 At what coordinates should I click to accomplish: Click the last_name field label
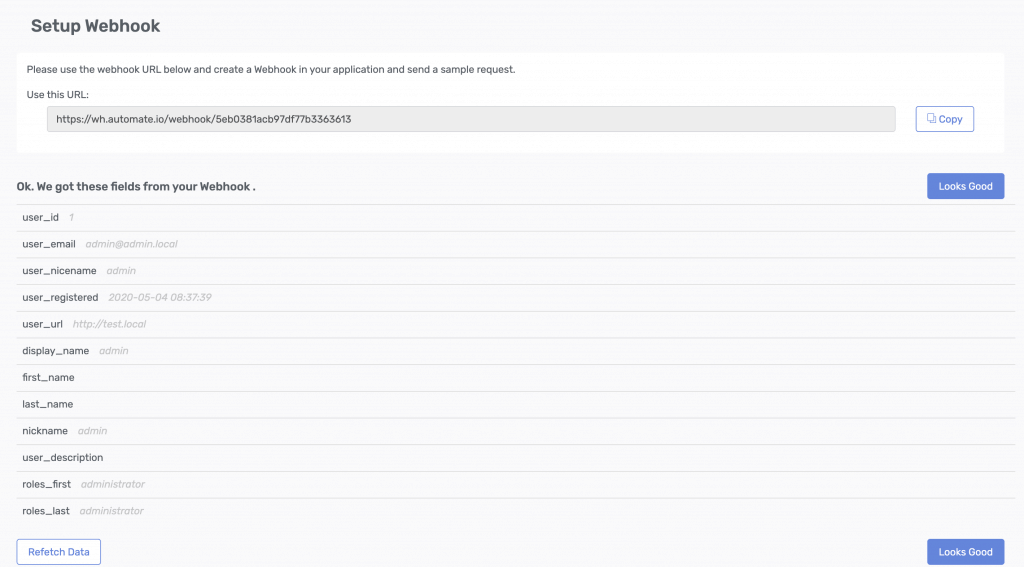click(x=48, y=404)
